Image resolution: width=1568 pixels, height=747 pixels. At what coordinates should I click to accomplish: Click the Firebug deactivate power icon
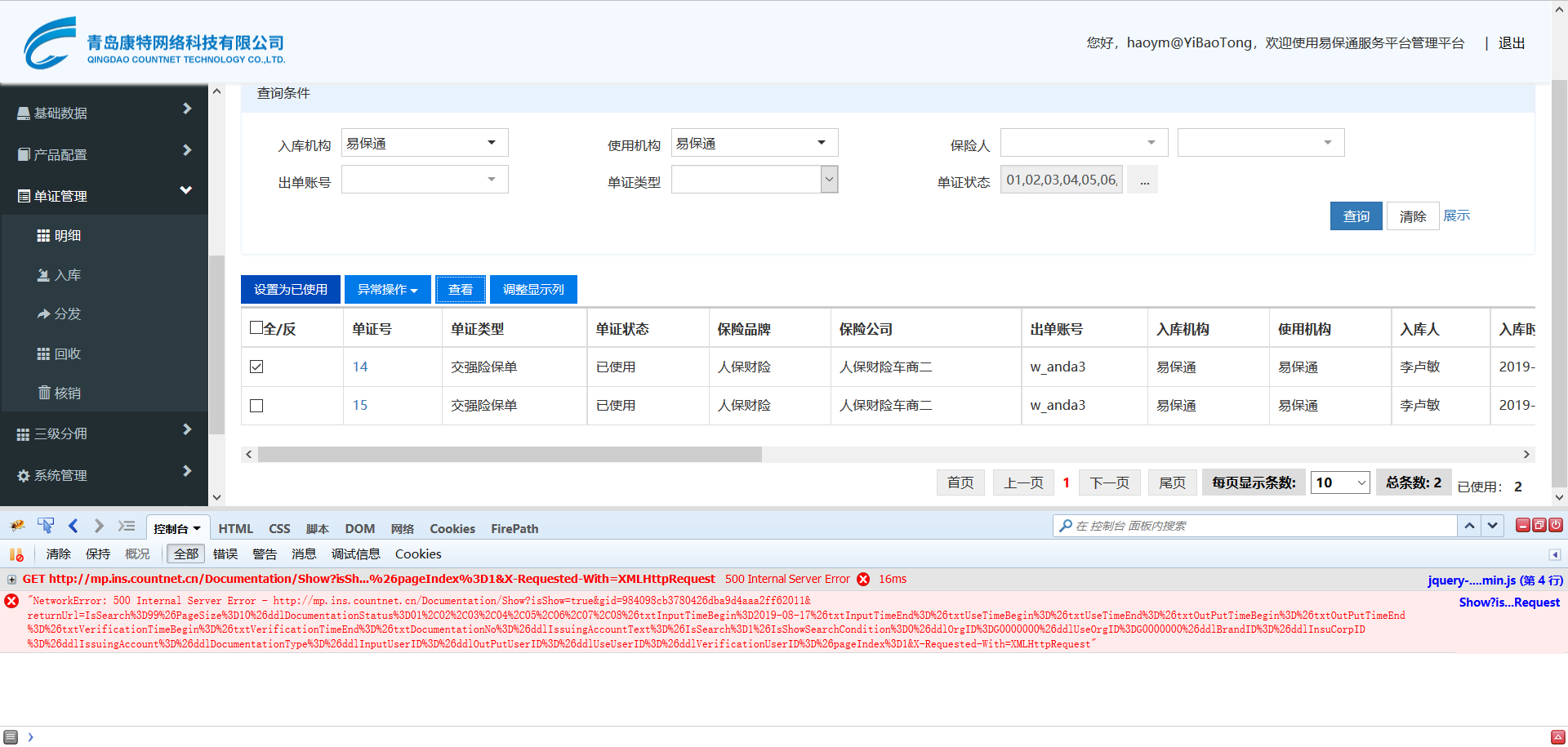[1556, 525]
